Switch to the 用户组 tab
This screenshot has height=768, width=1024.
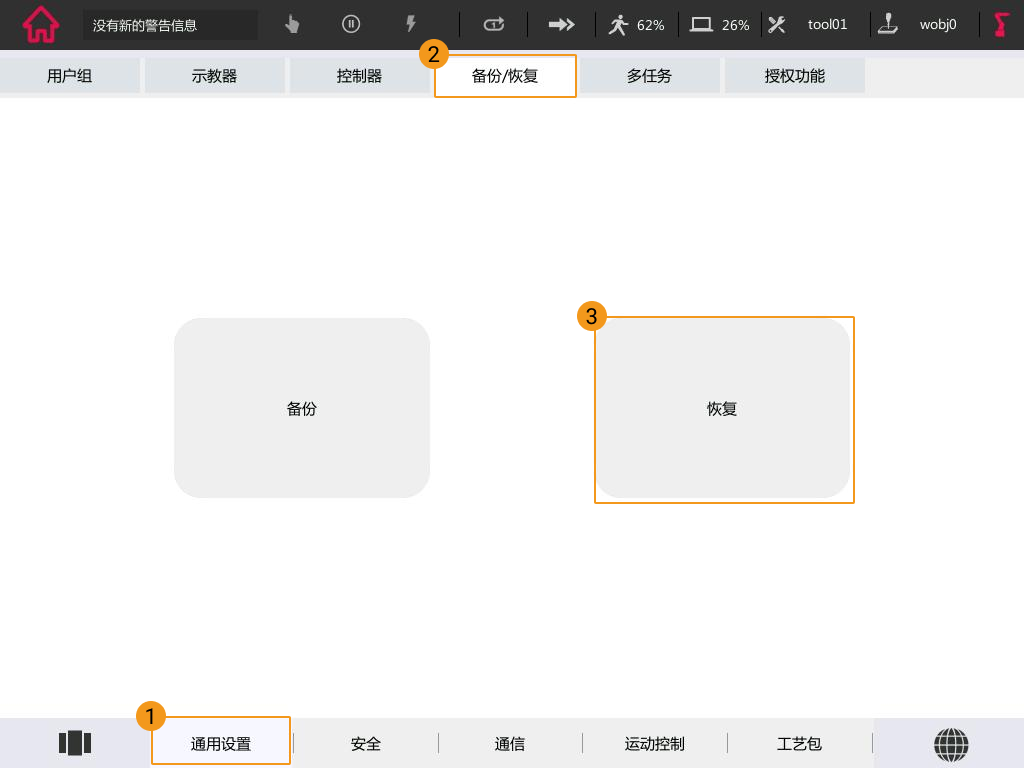click(69, 76)
